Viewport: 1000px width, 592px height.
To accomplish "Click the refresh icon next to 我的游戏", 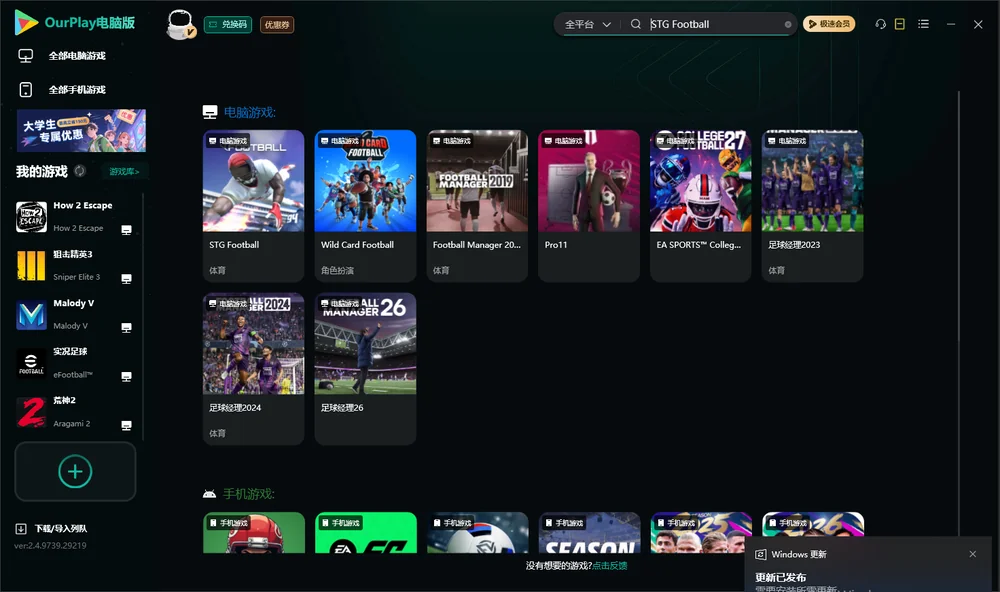I will point(80,171).
